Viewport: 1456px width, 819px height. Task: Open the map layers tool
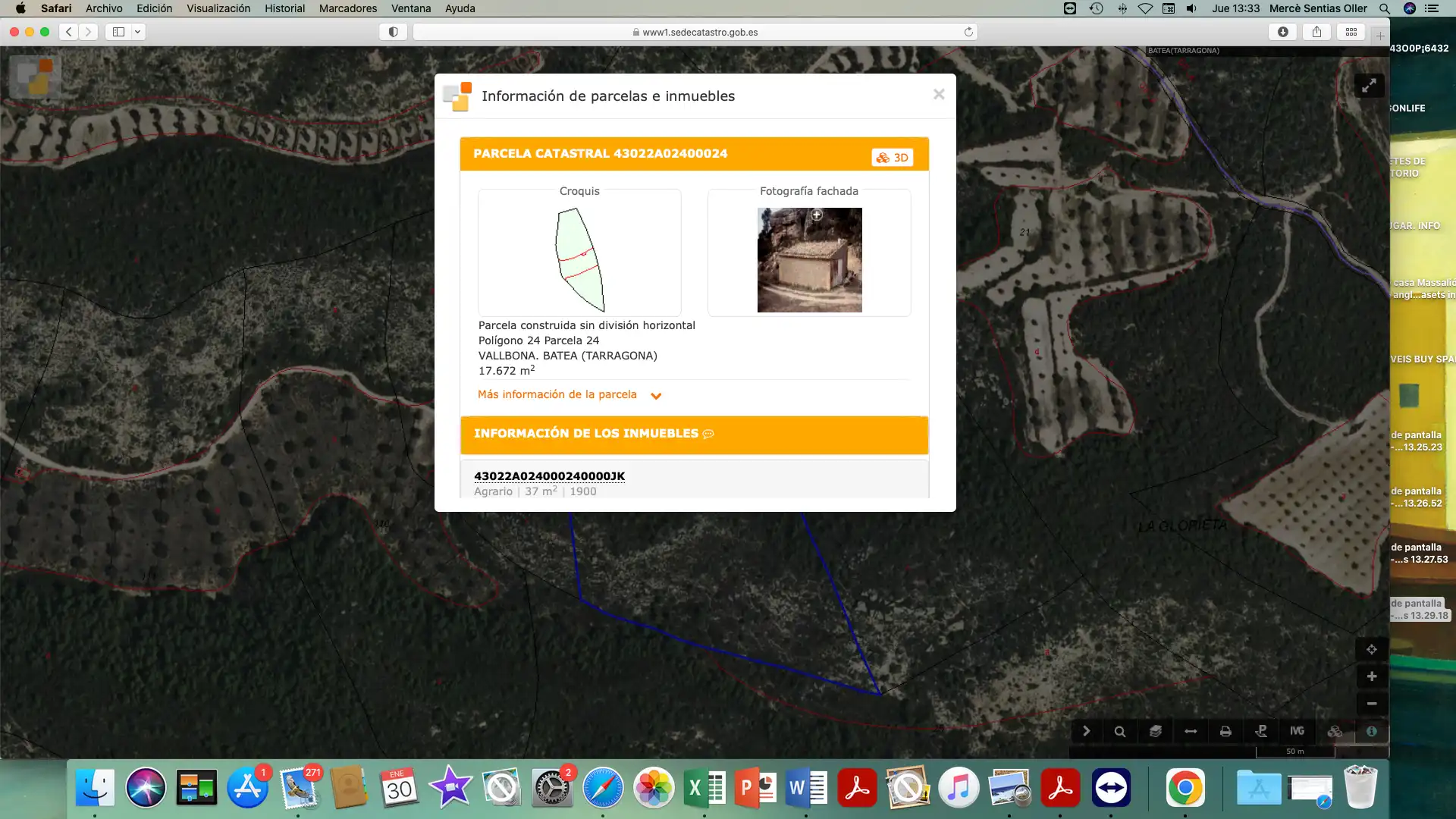point(1155,732)
